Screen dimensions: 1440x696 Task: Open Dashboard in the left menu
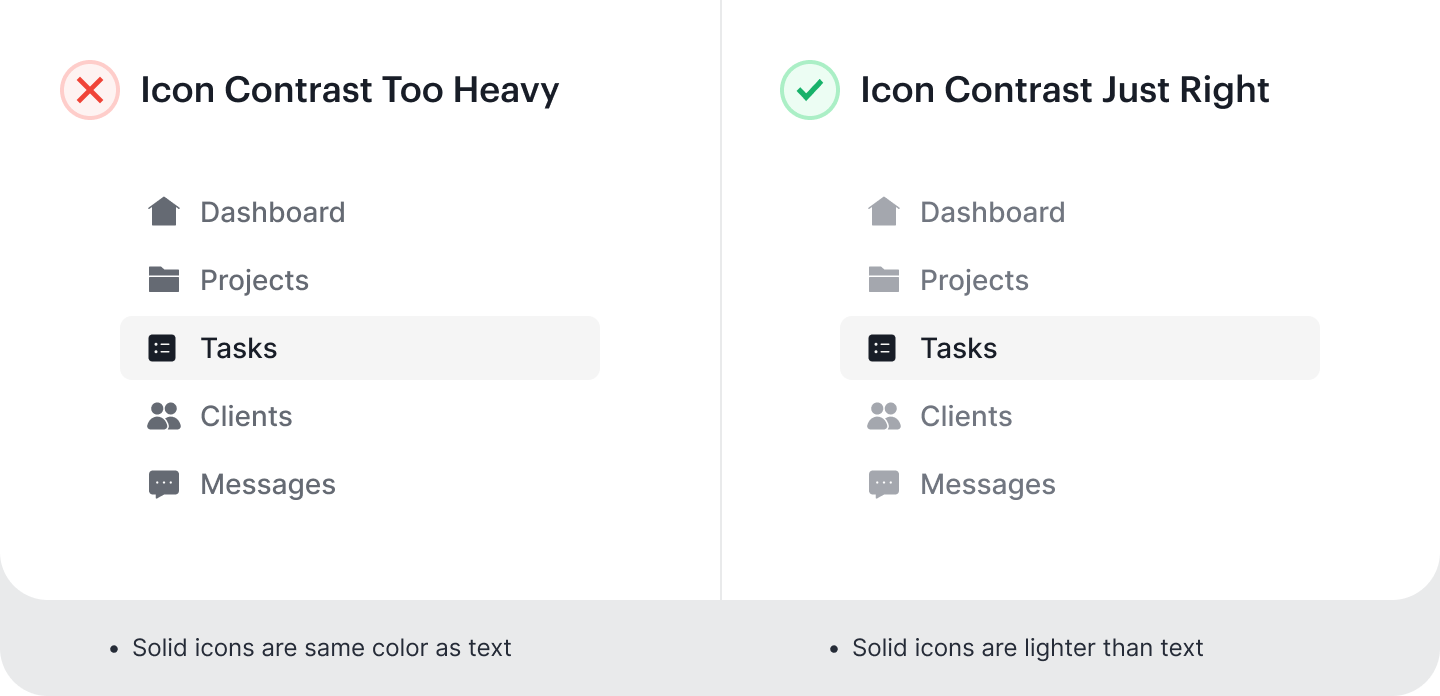(272, 212)
